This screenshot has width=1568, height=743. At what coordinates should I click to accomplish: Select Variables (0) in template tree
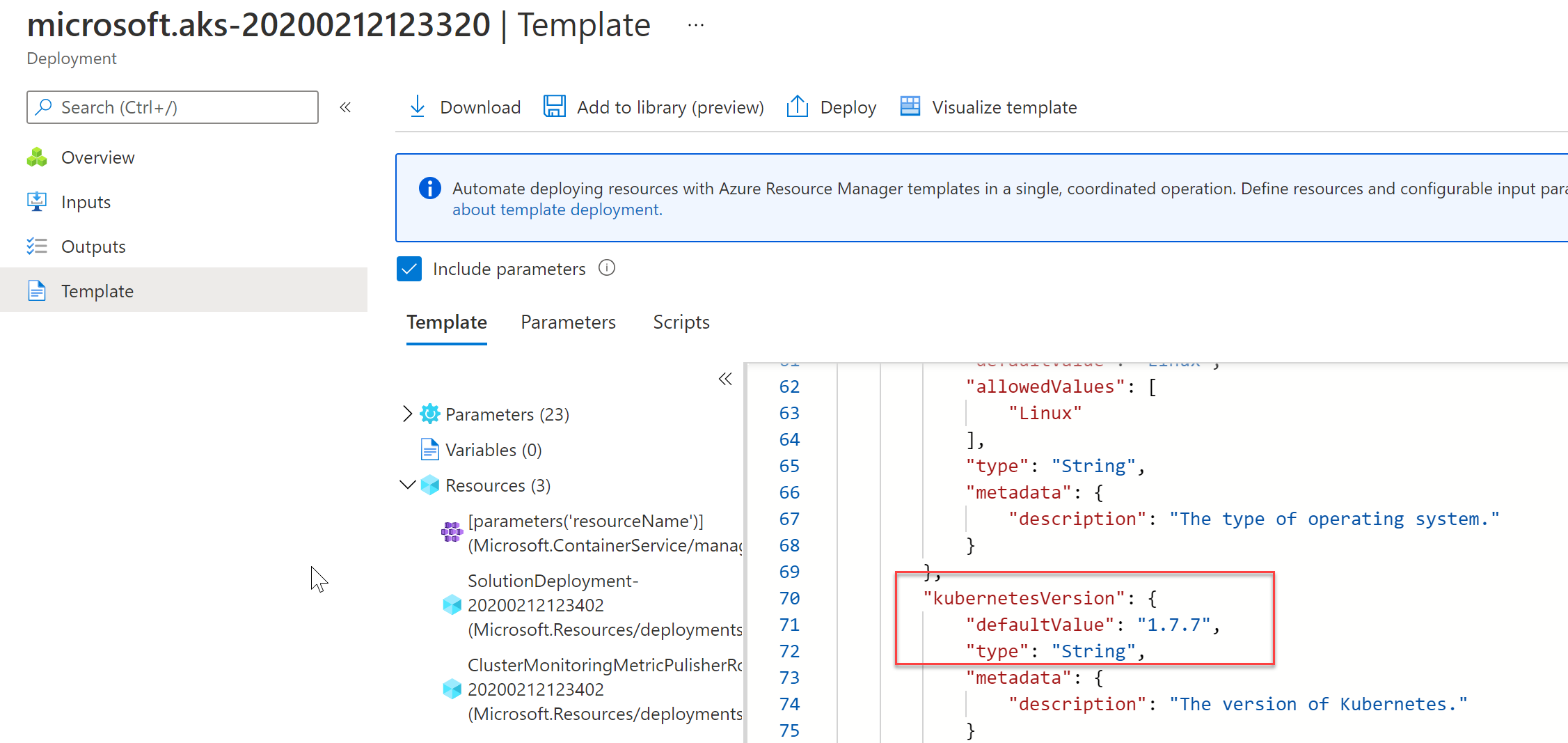493,450
